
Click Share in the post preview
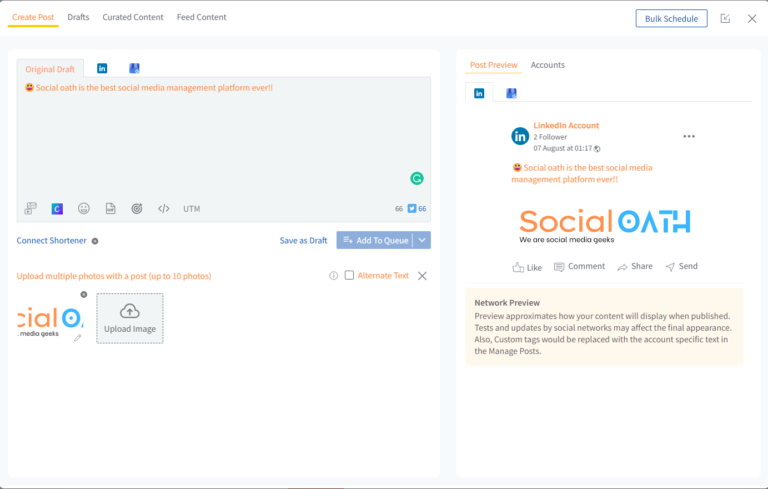pos(635,267)
